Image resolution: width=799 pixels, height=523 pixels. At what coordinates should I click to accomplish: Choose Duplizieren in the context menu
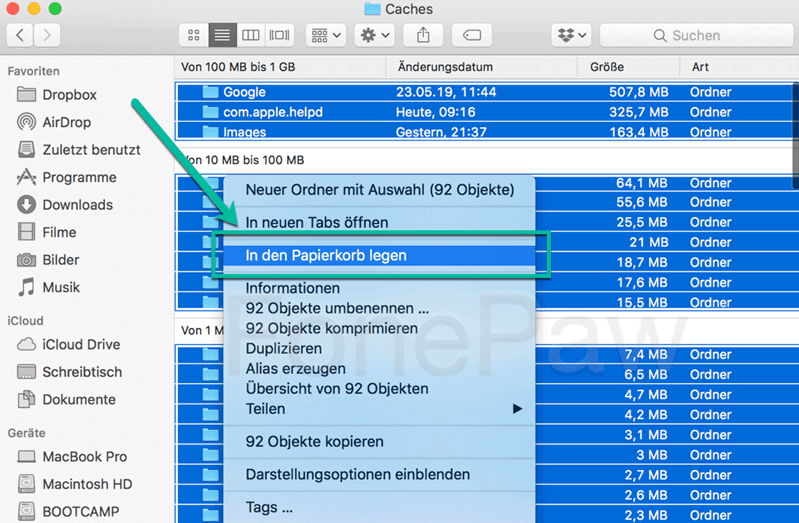(380, 349)
